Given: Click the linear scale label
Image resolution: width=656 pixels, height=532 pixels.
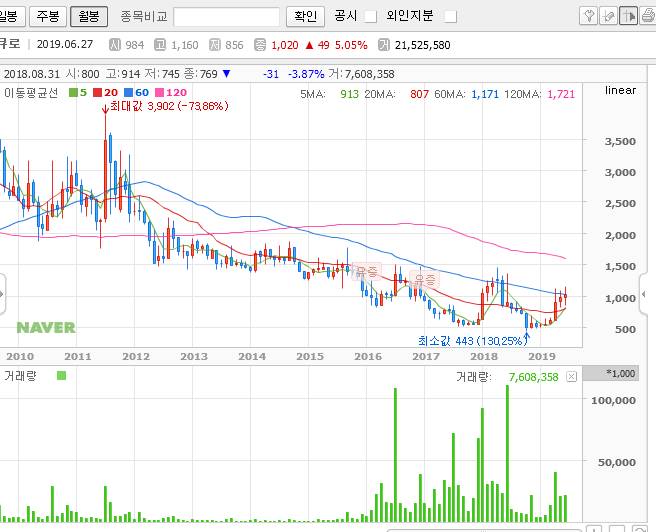Looking at the screenshot, I should [620, 90].
